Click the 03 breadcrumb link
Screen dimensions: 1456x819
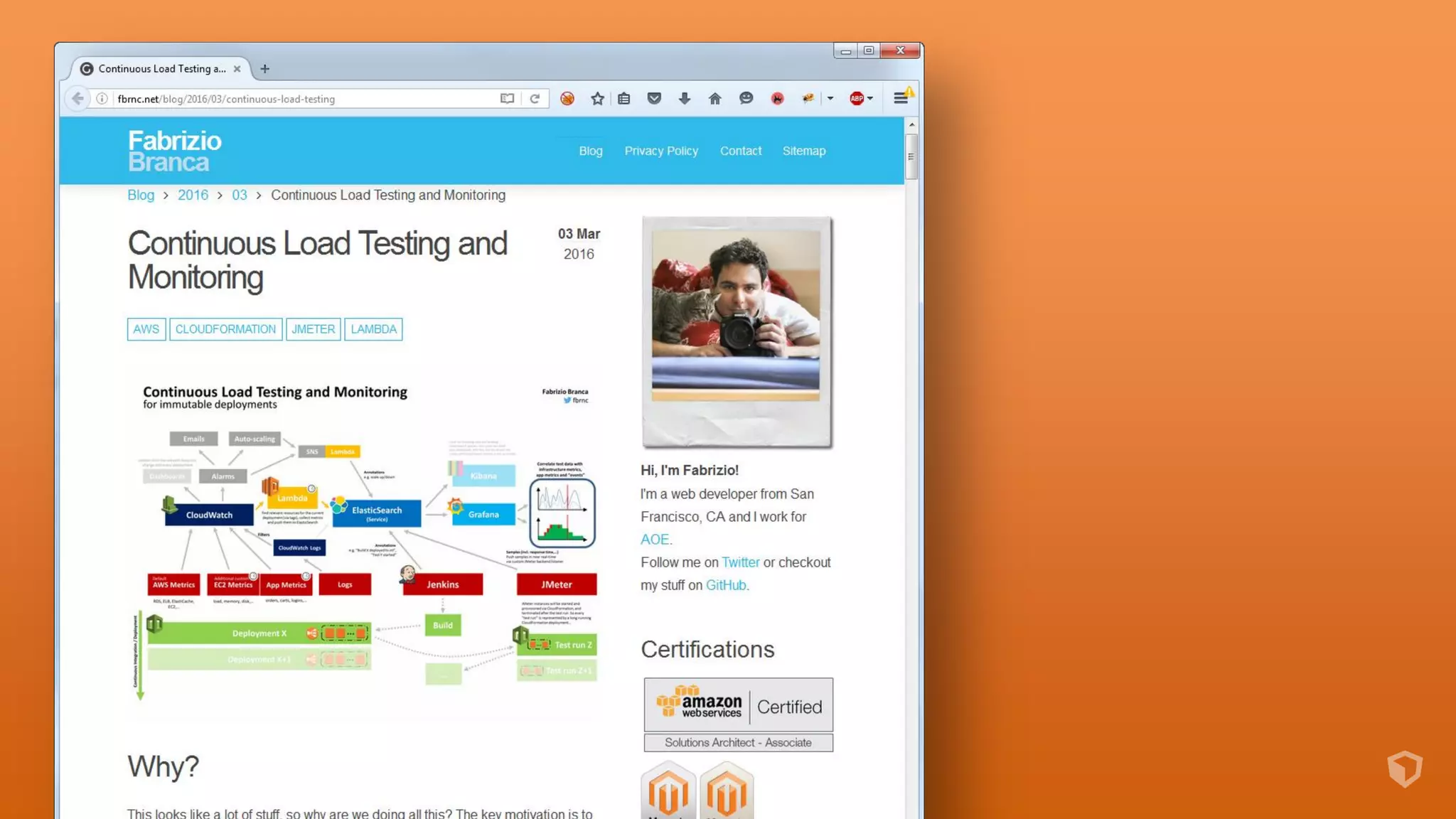(240, 195)
